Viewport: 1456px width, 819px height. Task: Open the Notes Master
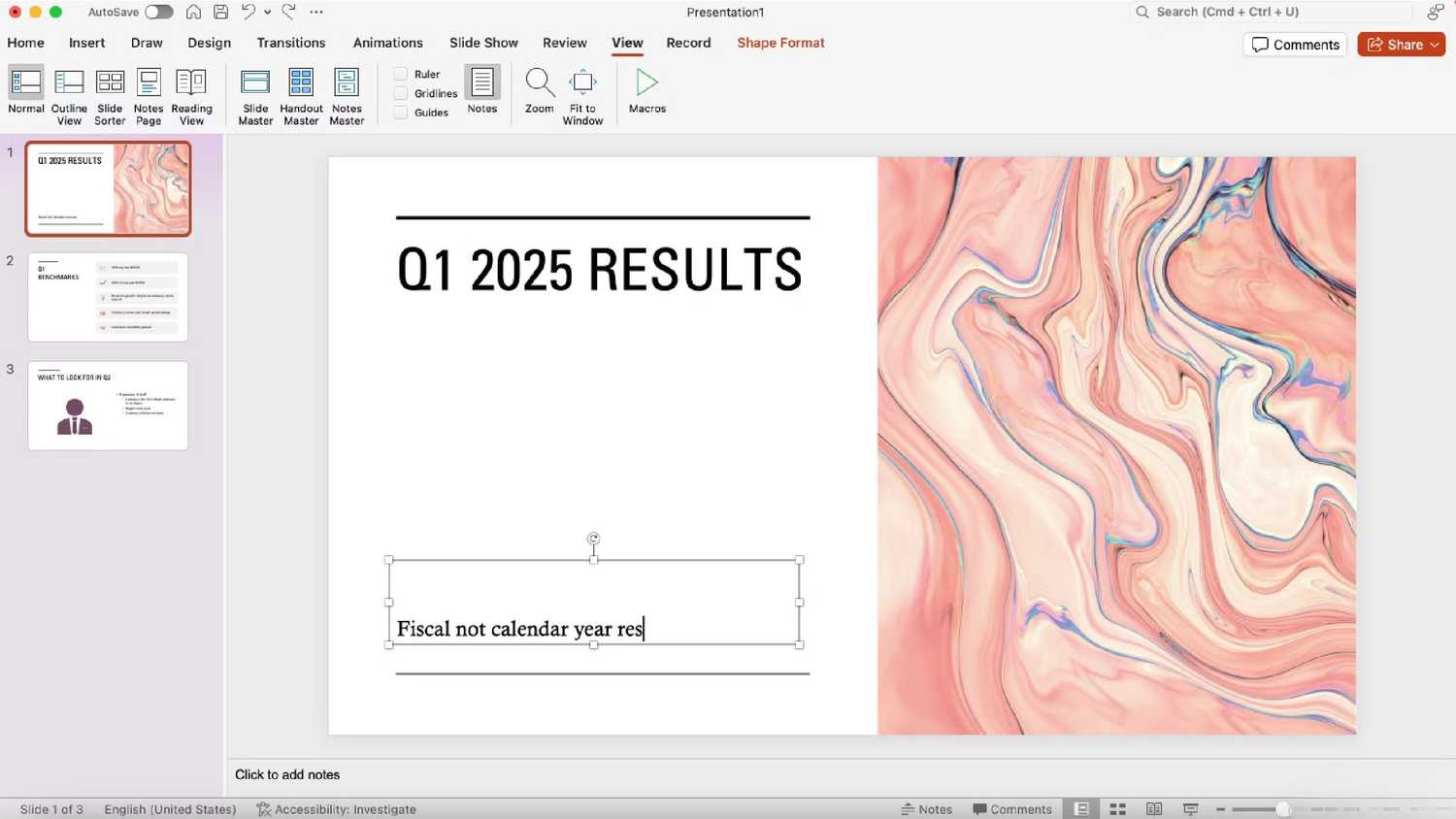(347, 94)
